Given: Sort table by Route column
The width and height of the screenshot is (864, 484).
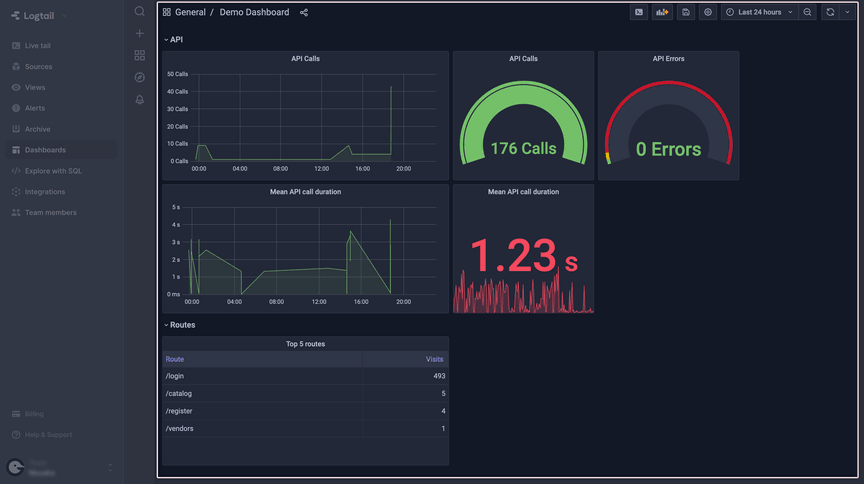Looking at the screenshot, I should [x=175, y=359].
